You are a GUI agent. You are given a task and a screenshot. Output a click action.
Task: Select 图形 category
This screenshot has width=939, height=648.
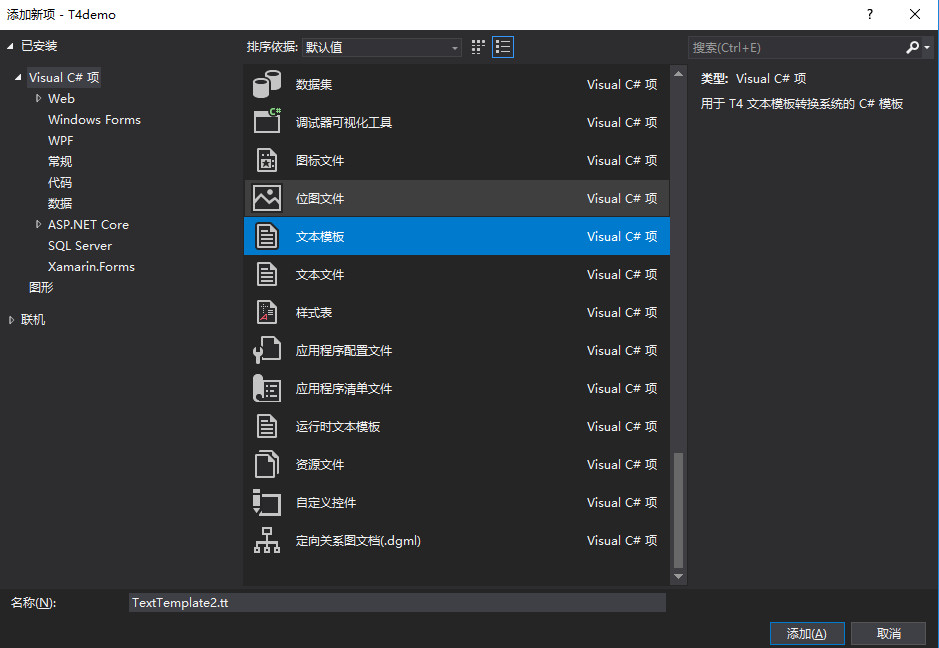pyautogui.click(x=41, y=287)
